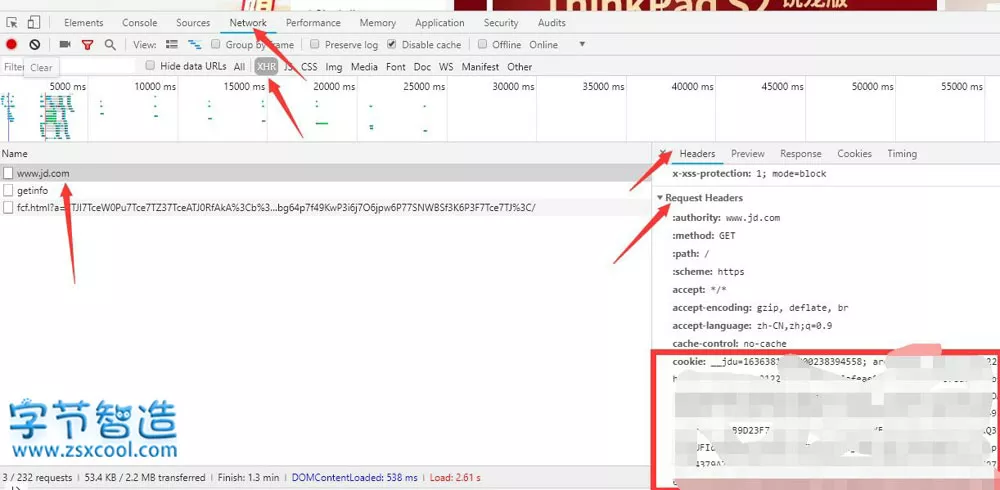
Task: Click the inspect element picker icon
Action: pos(12,22)
